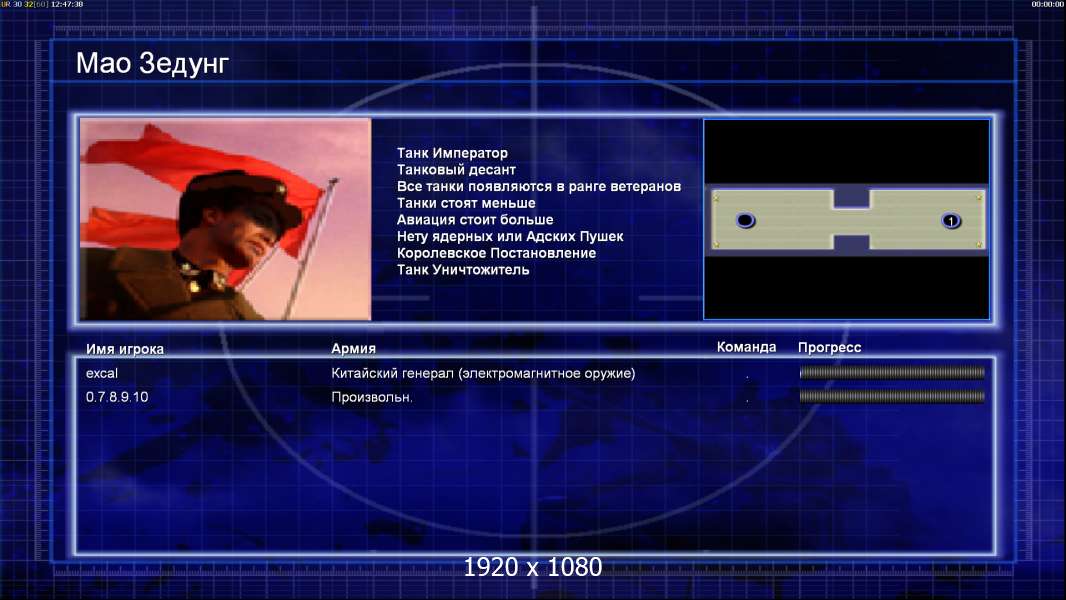This screenshot has height=600, width=1066.
Task: Select player name 'excal'
Action: [102, 373]
